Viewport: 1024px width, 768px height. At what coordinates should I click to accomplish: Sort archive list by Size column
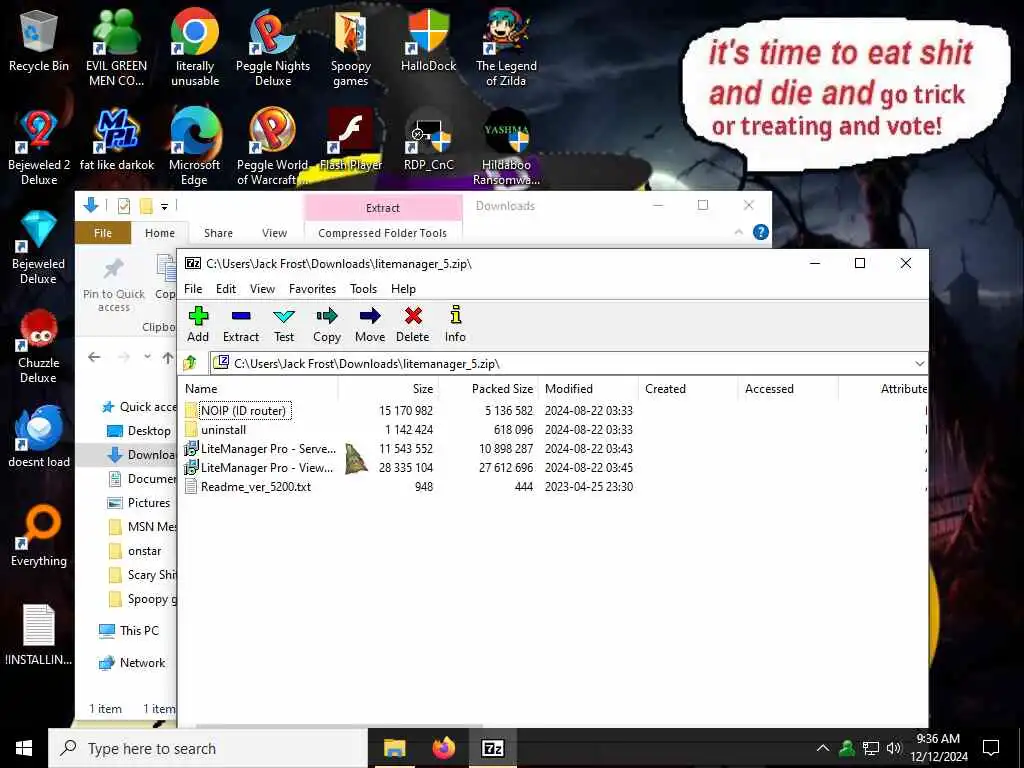389,389
